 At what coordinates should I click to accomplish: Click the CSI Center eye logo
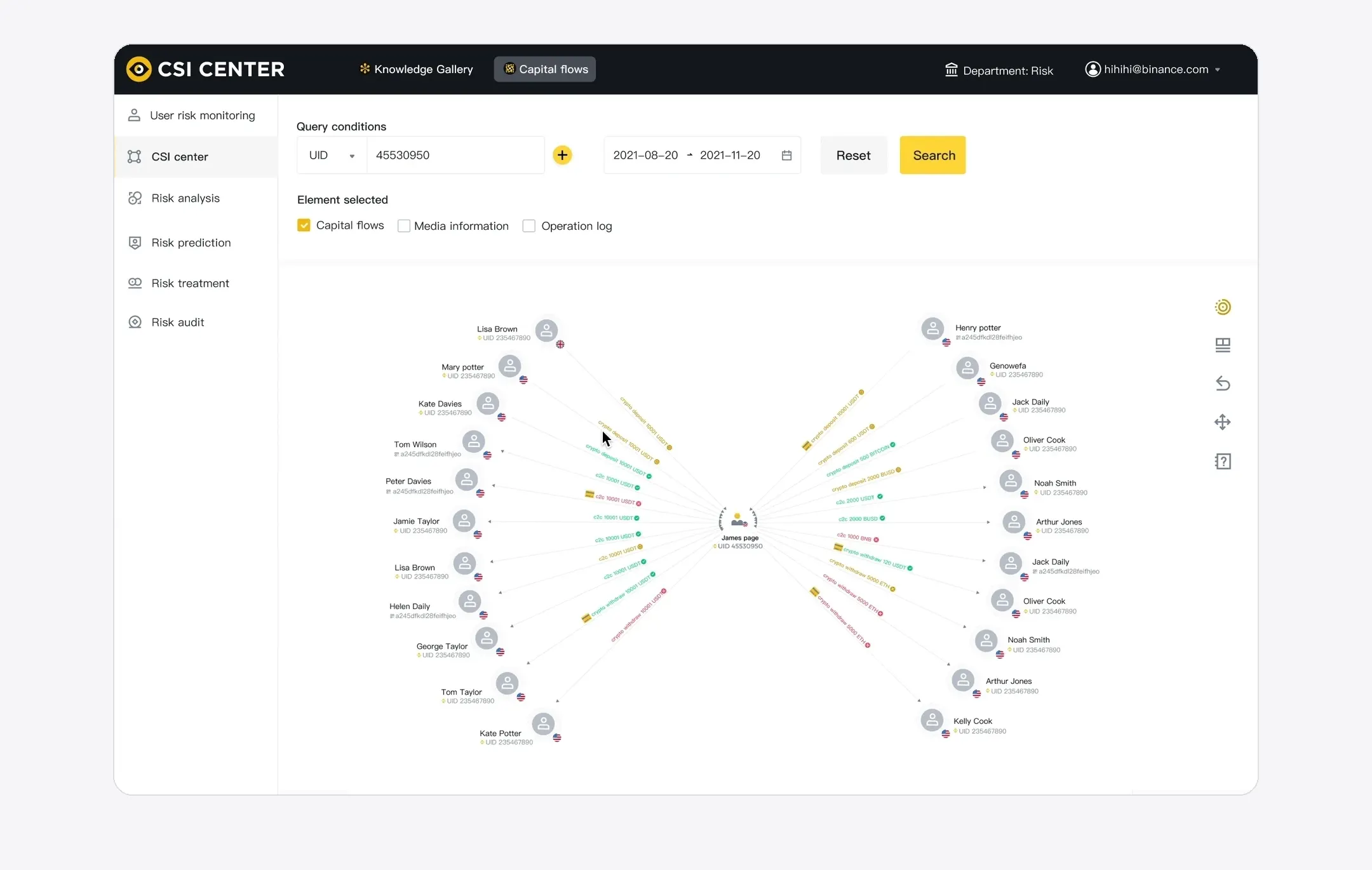(138, 69)
